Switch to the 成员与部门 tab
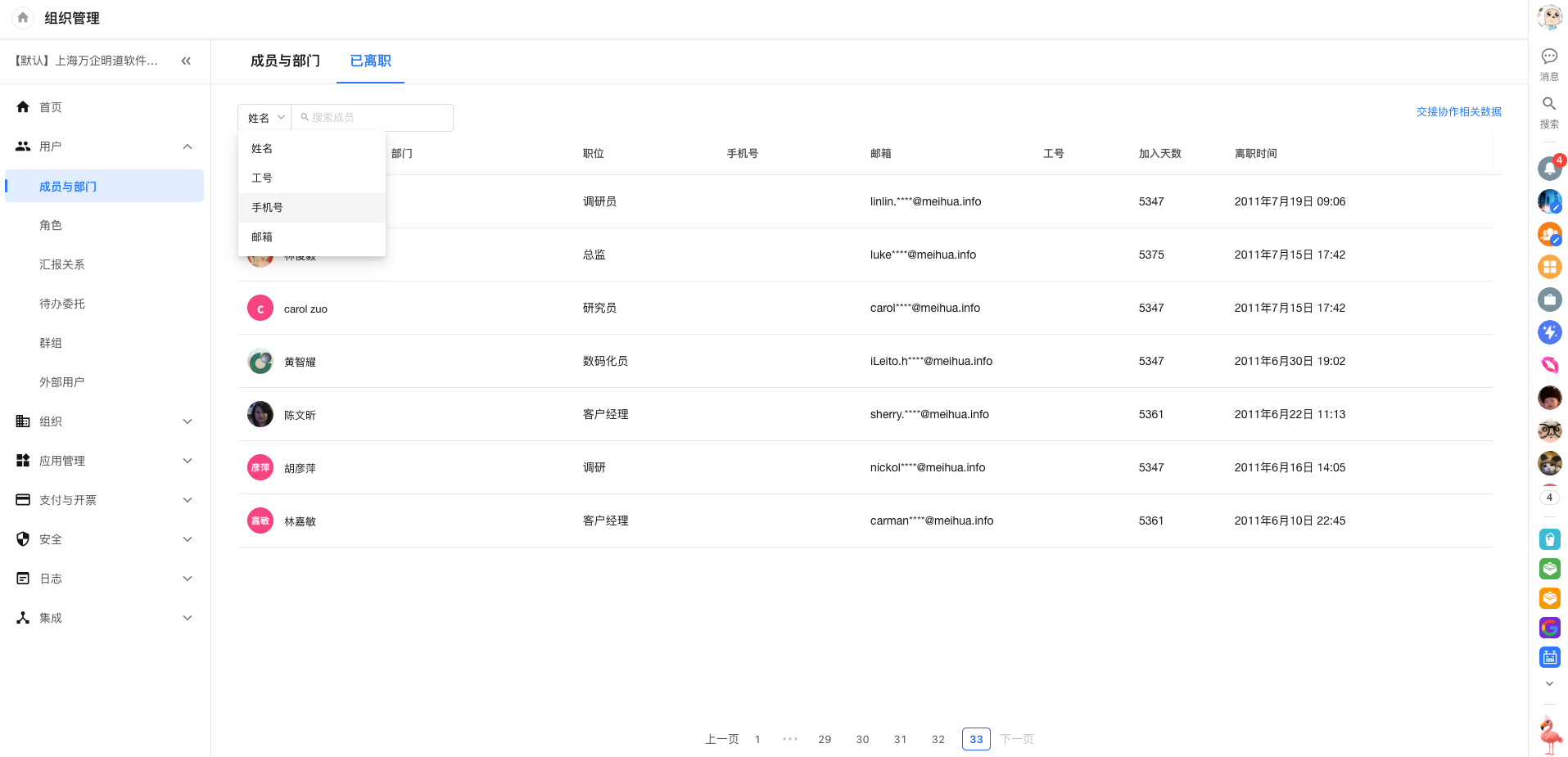 click(285, 61)
